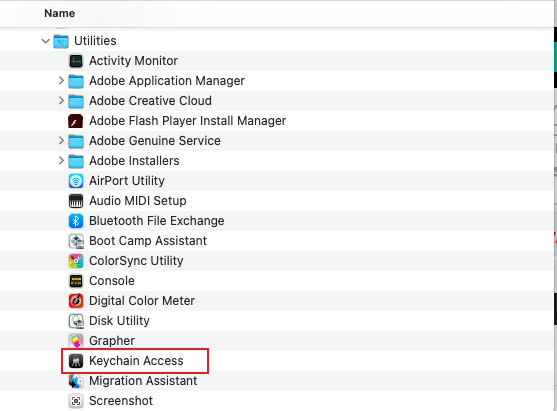
Task: Sort by the Name column header
Action: tap(59, 13)
